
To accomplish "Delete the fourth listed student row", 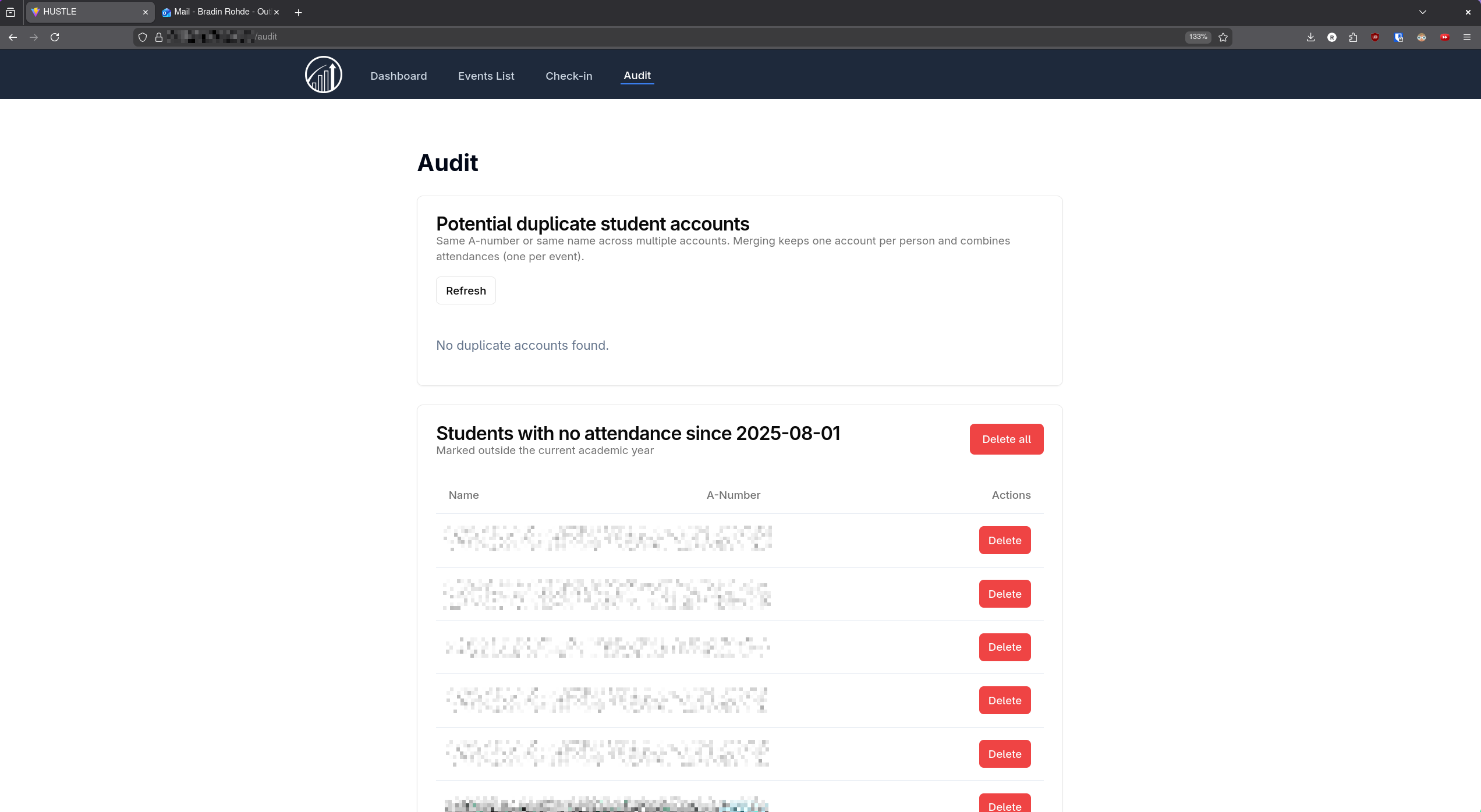I will pyautogui.click(x=1005, y=700).
